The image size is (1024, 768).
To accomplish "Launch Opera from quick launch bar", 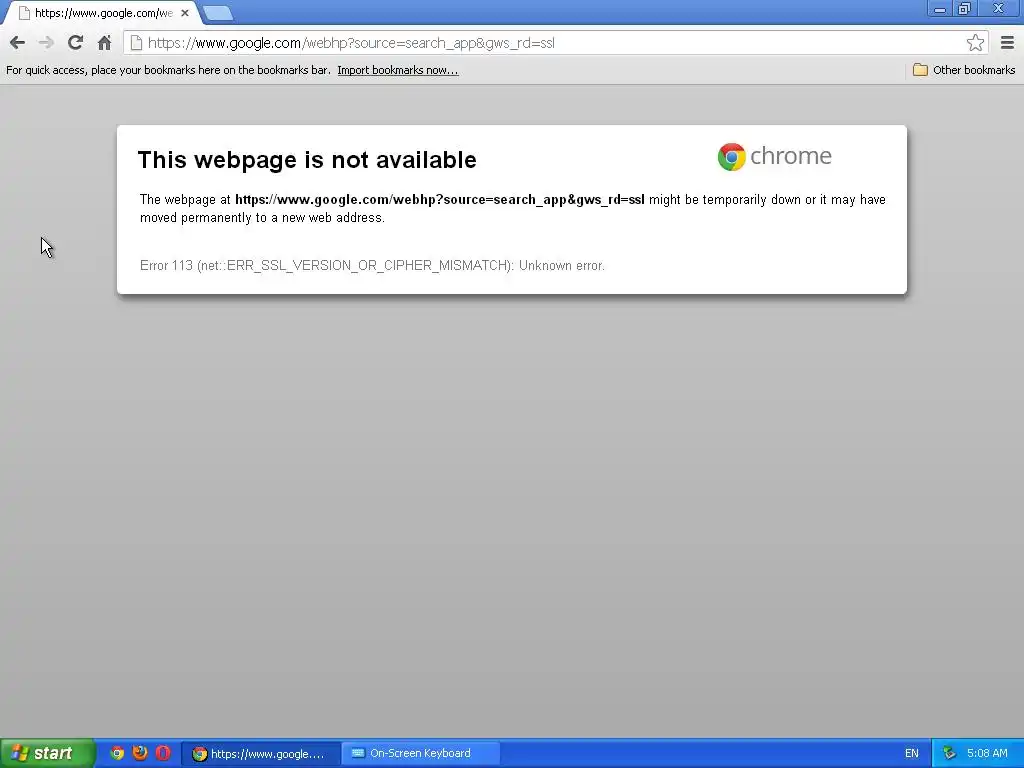I will pyautogui.click(x=163, y=753).
